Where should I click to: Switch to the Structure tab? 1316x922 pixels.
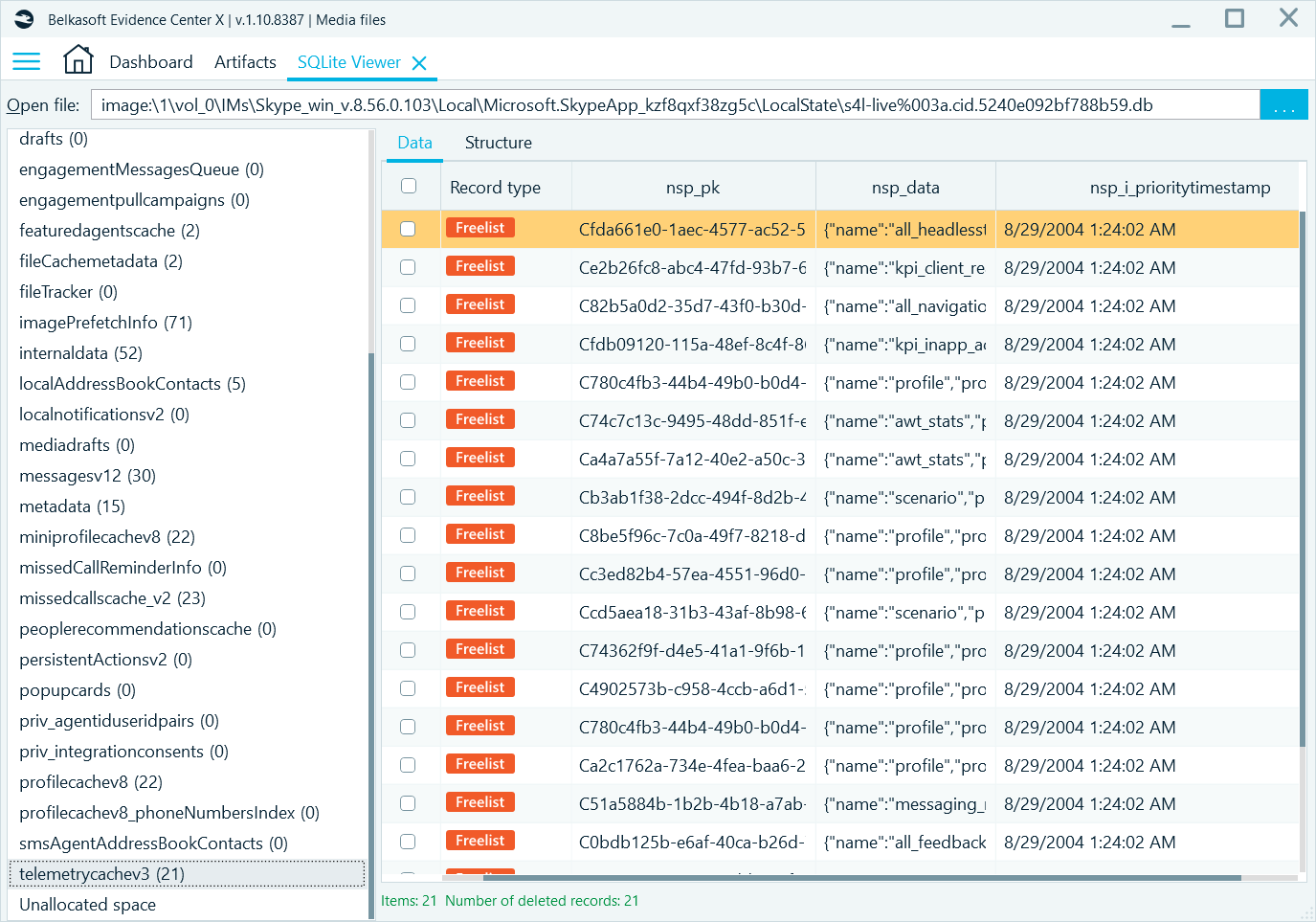tap(499, 143)
